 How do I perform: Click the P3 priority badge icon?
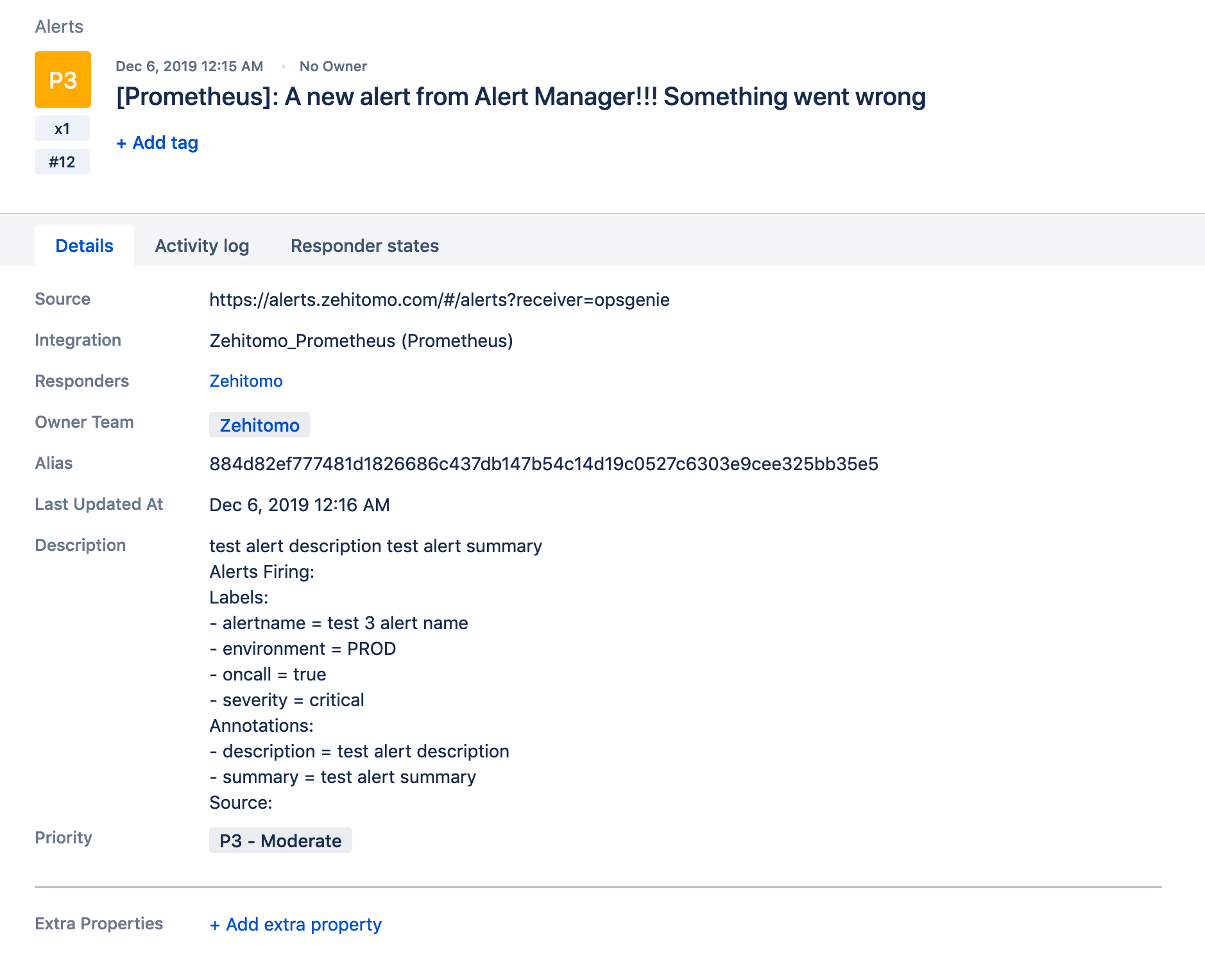coord(62,80)
